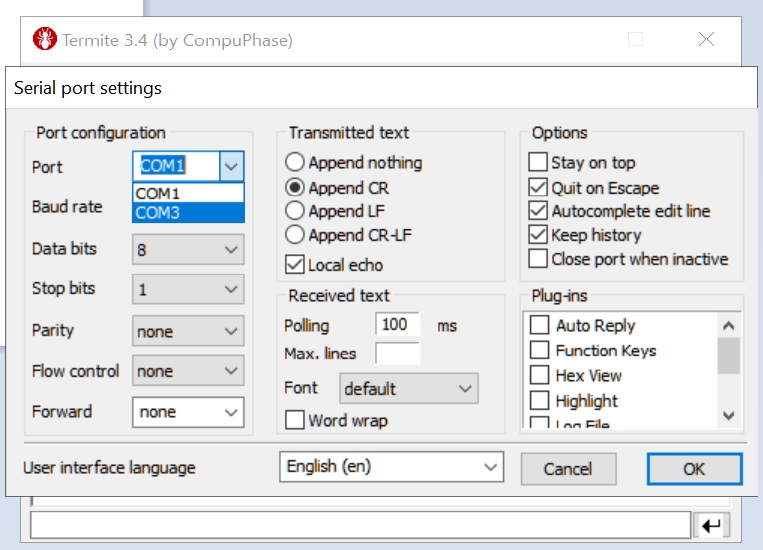Toggle the Word wrap checkbox
The image size is (763, 550).
click(295, 420)
